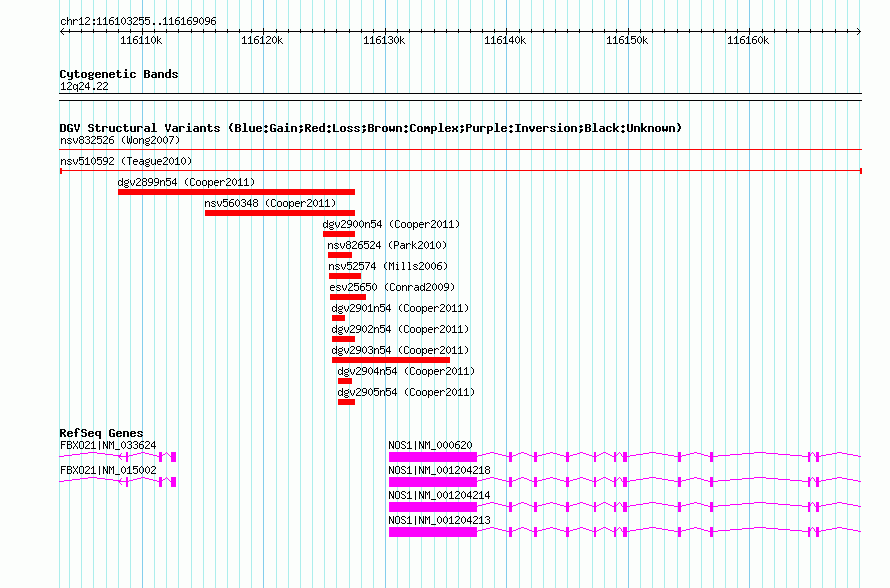890x588 pixels.
Task: Open variant dgv2899n54 (Cooper2011) label
Action: pyautogui.click(x=186, y=182)
